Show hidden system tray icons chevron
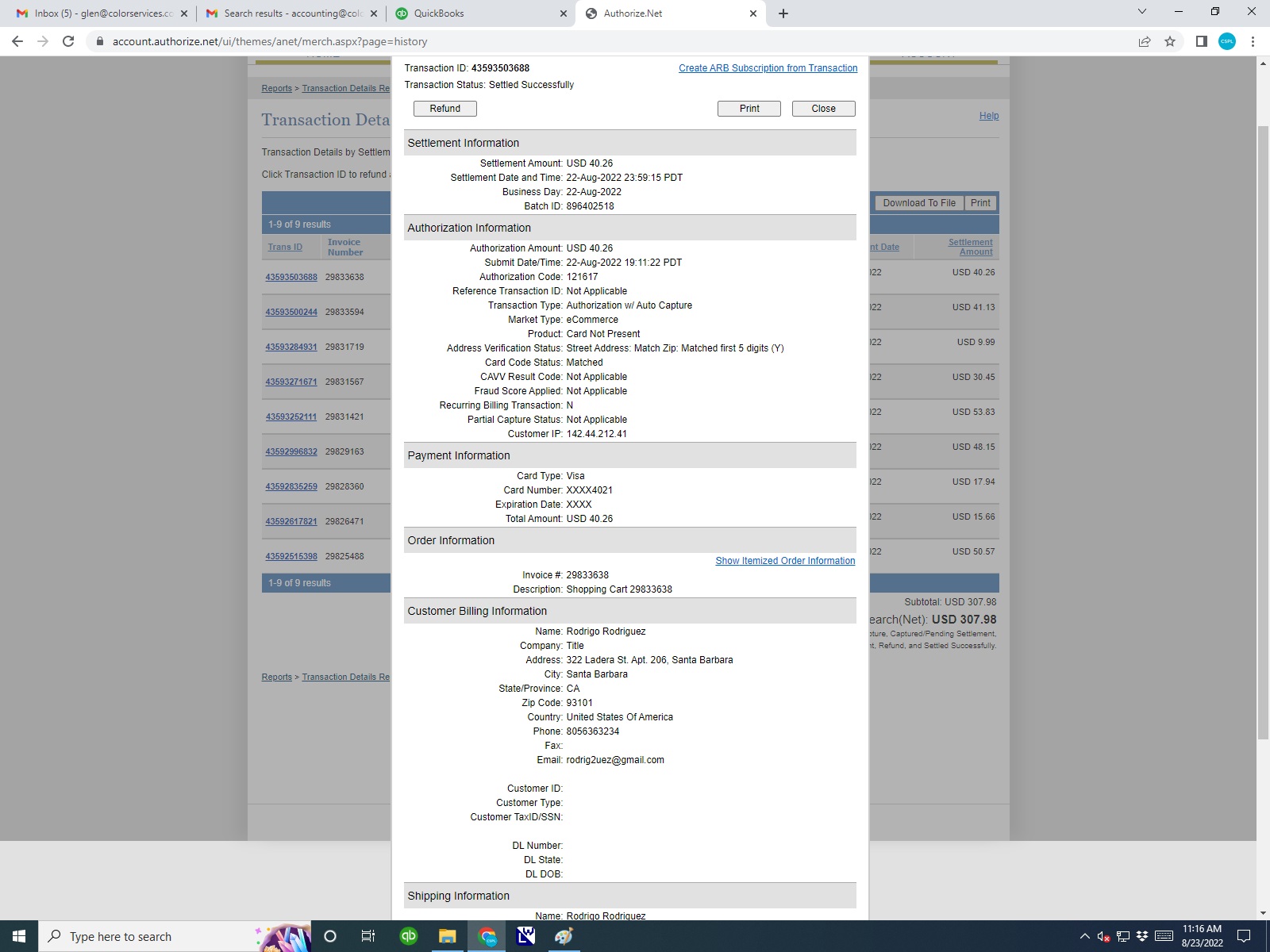The image size is (1270, 952). 1084,936
